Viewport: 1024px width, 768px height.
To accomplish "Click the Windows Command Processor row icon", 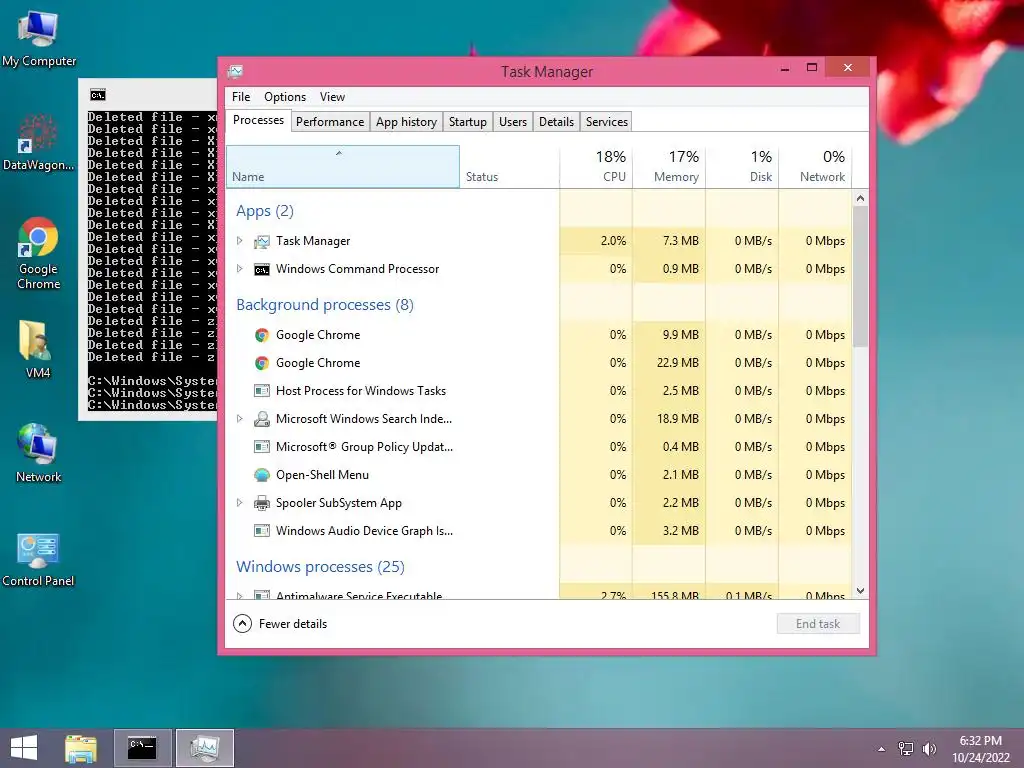I will [x=262, y=270].
